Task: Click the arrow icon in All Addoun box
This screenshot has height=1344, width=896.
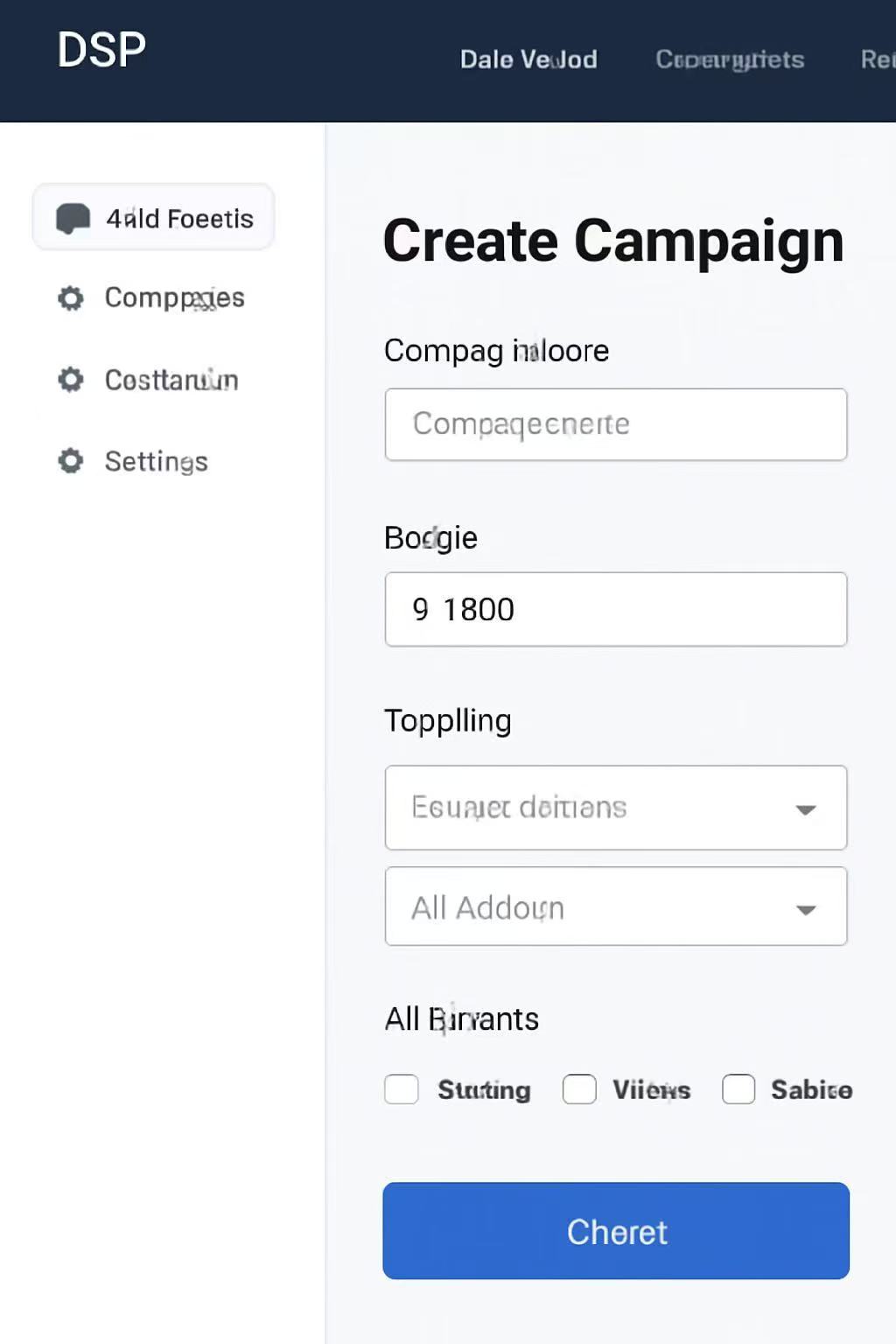Action: point(806,910)
